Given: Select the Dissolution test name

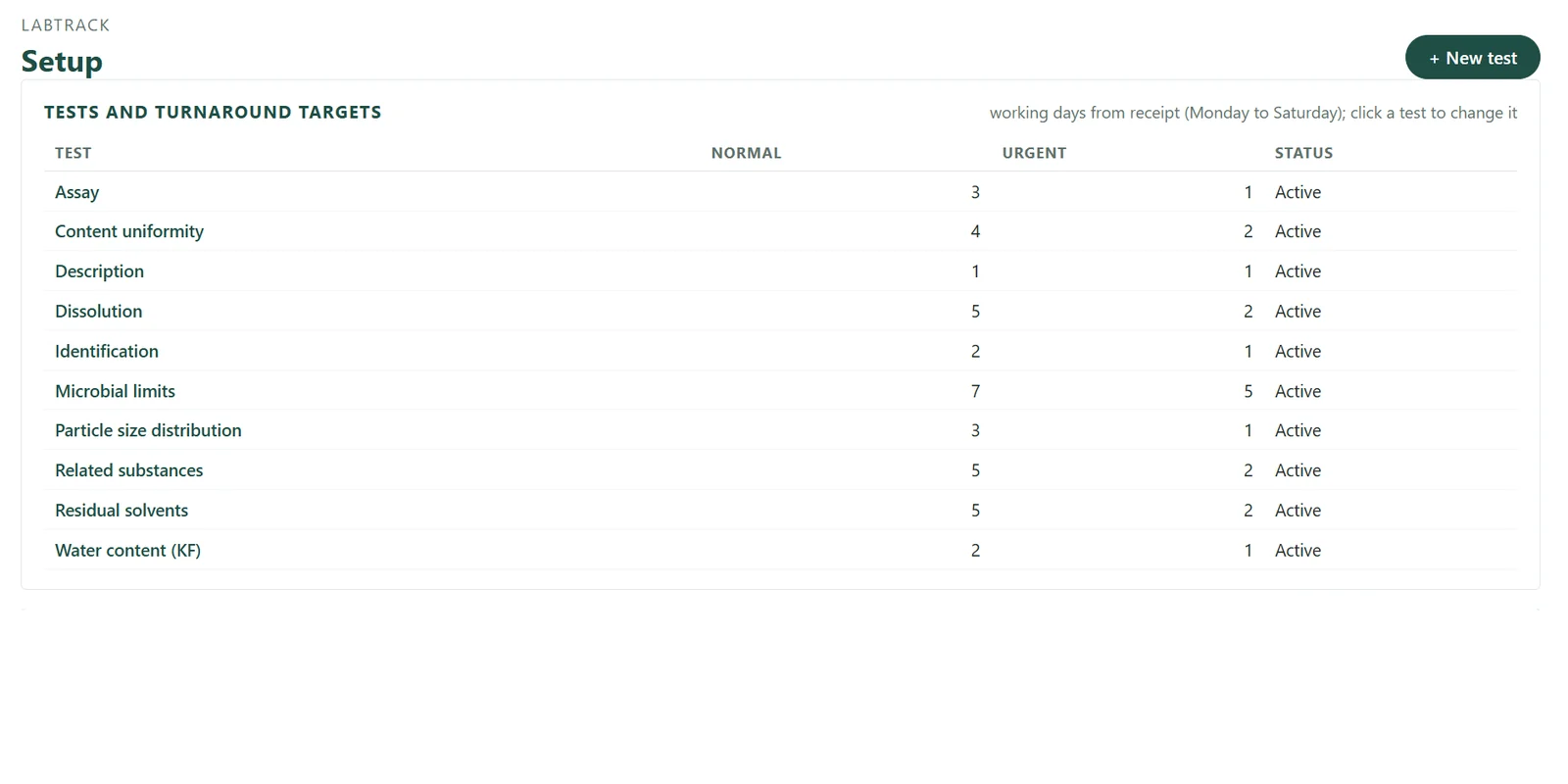Looking at the screenshot, I should [98, 312].
